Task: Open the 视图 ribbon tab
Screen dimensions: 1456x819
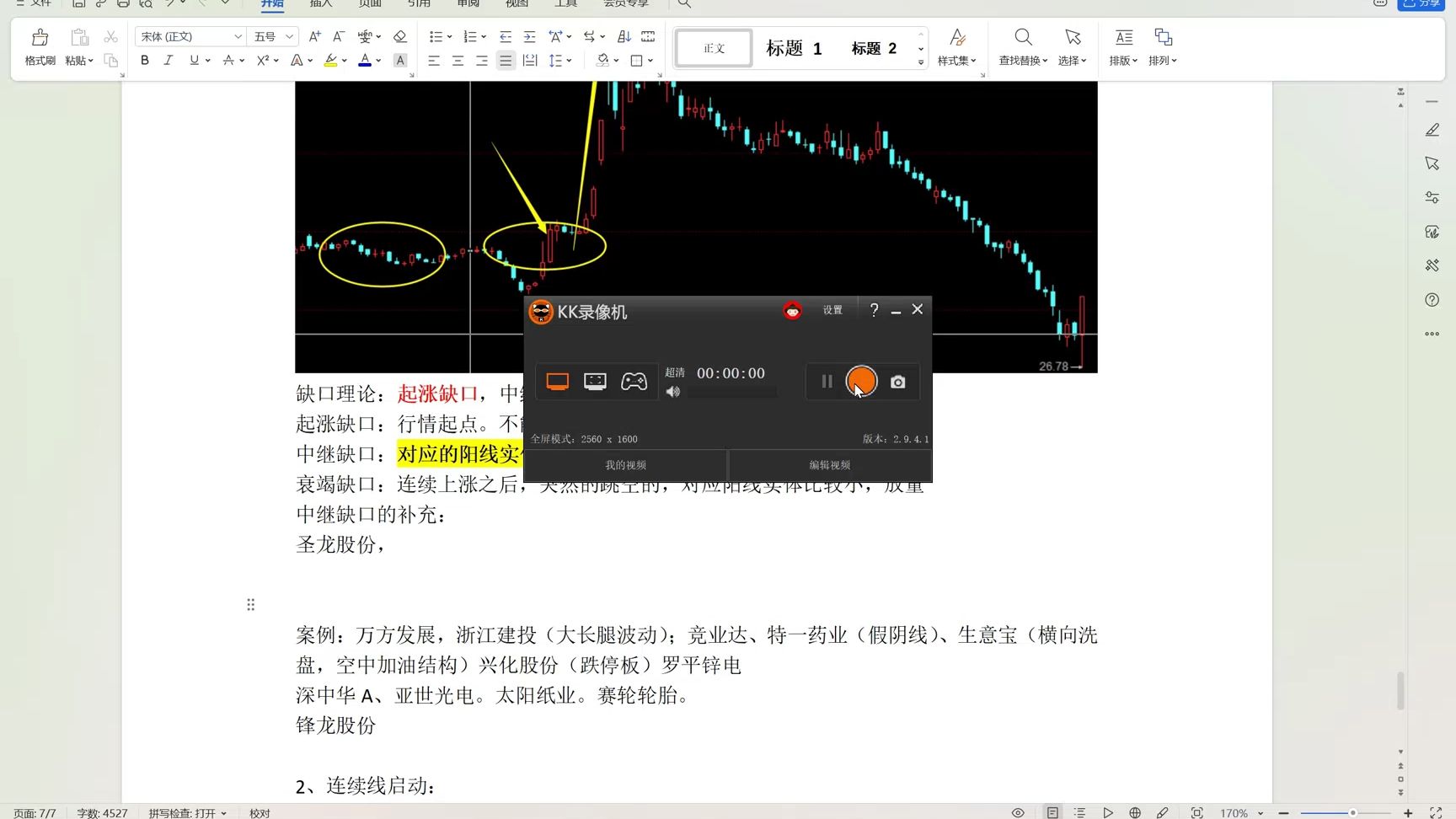Action: (x=516, y=4)
